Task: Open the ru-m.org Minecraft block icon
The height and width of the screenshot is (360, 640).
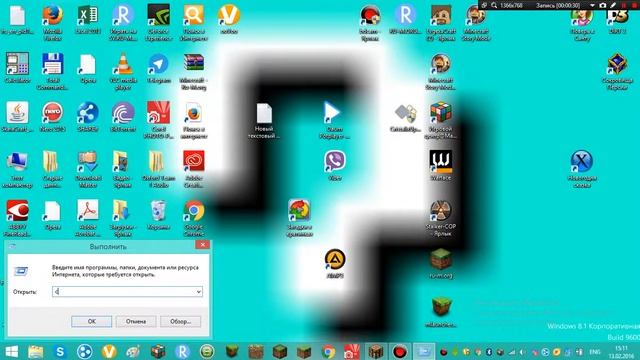Action: point(440,260)
